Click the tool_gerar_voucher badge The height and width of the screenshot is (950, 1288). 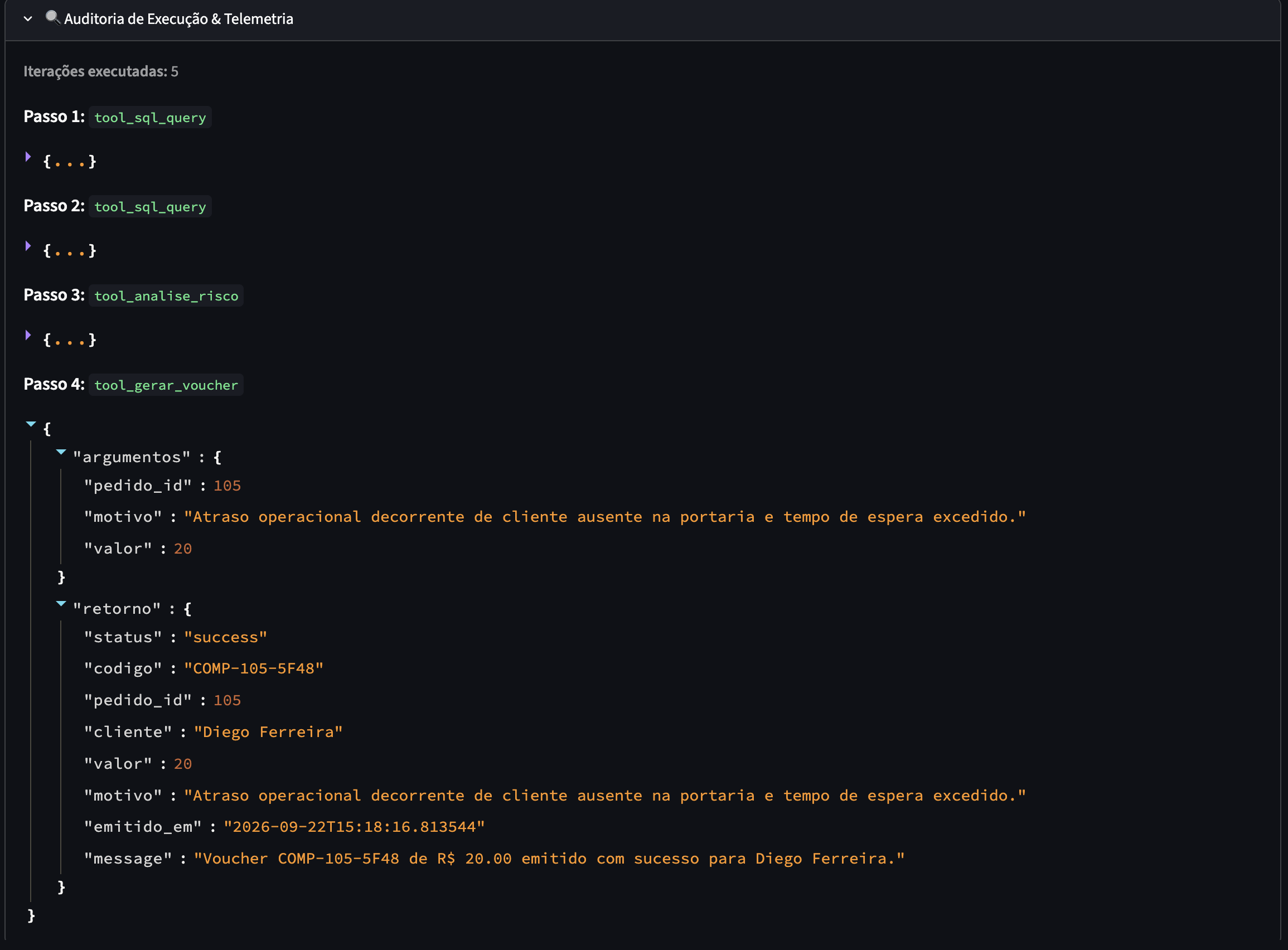tap(166, 385)
